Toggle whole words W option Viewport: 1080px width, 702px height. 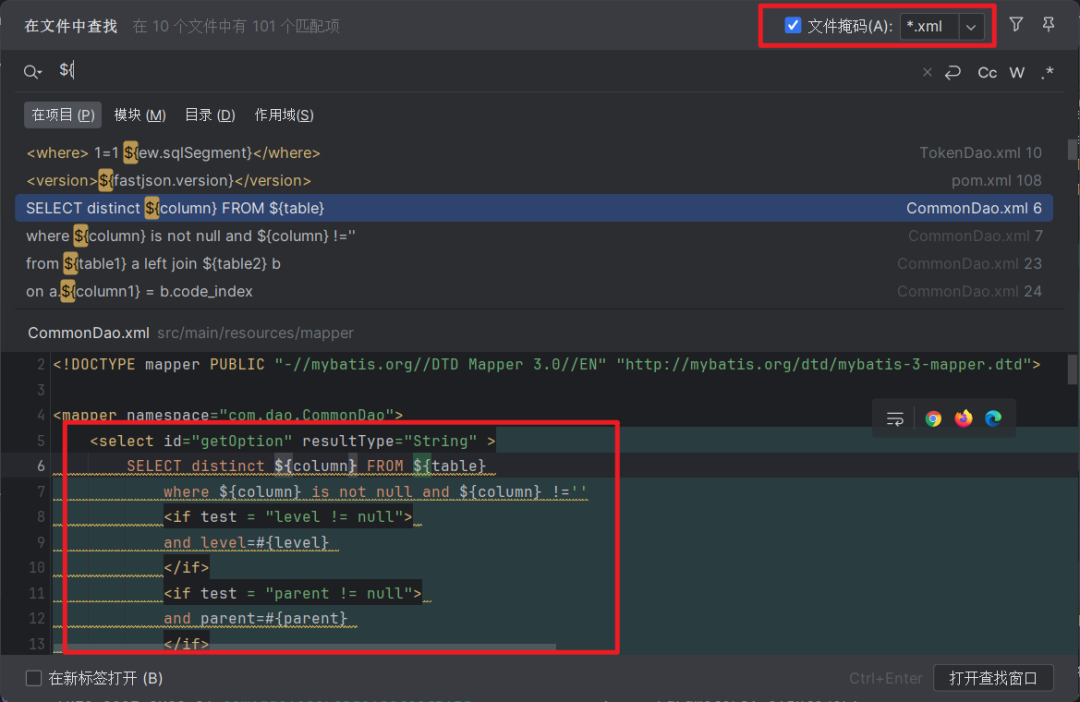1017,72
